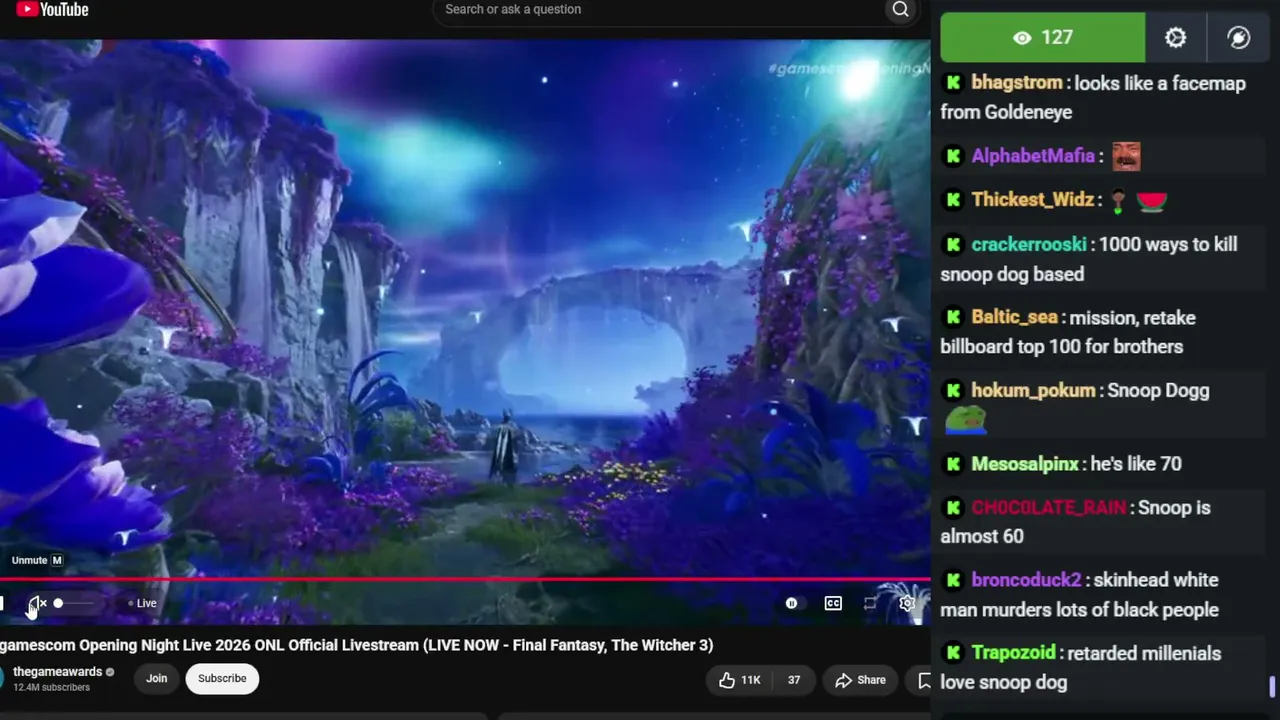
Task: Dislike the video showing 37
Action: coord(794,680)
